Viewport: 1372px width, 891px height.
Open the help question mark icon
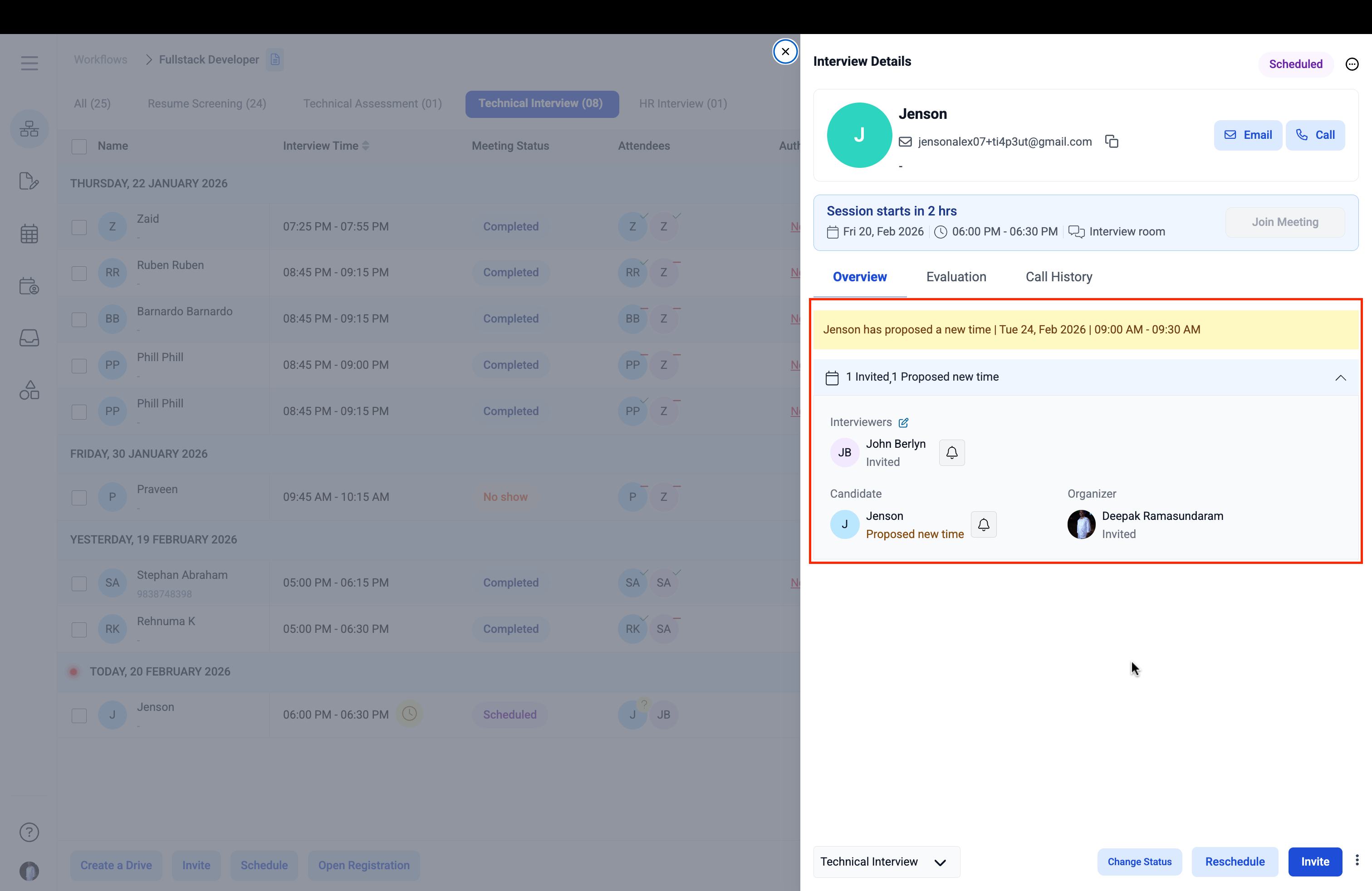[29, 832]
